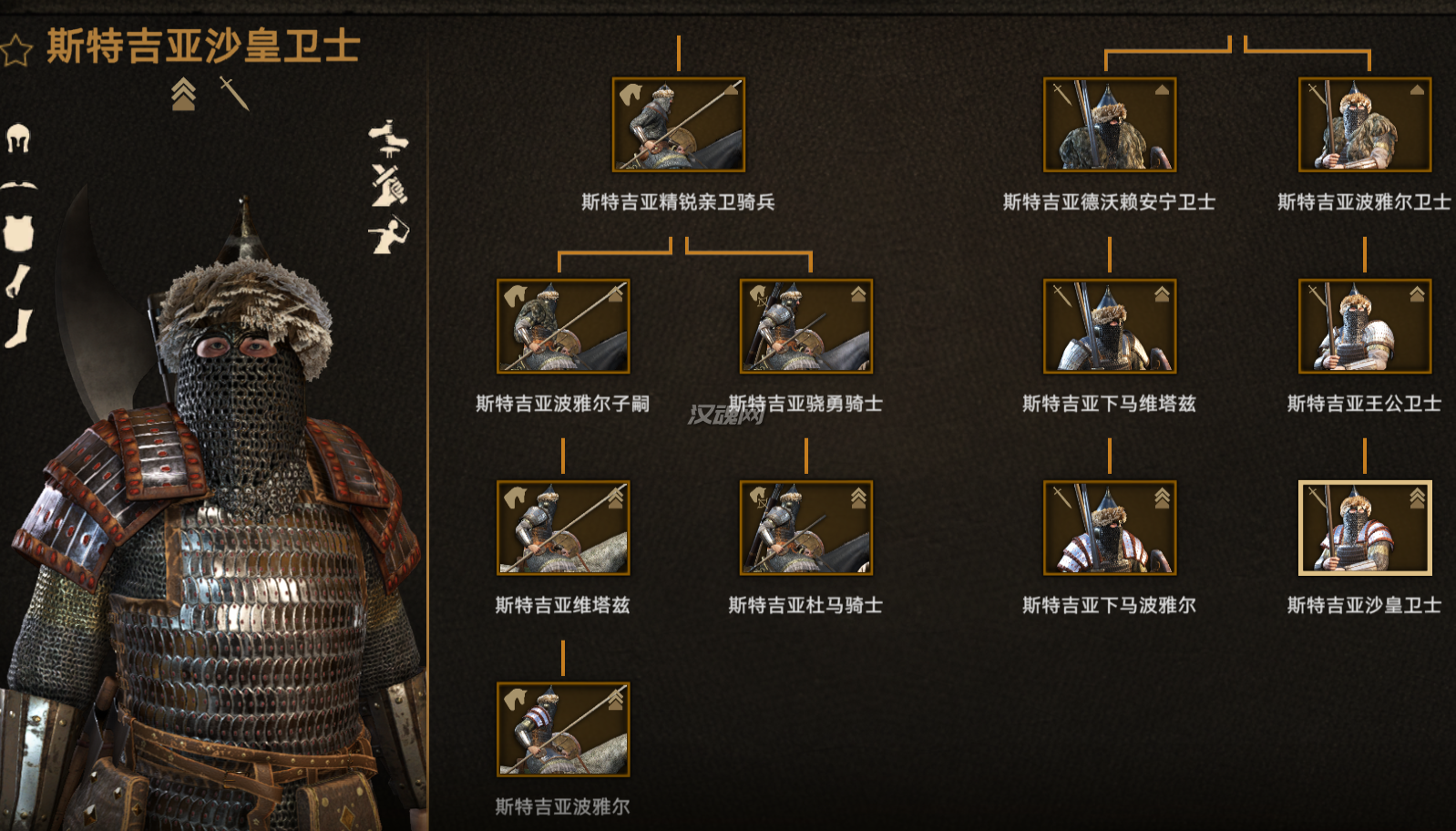Screen dimensions: 1456x831
Task: Select the 斯特吉亚德沃赖安宁卫士 troop thumbnail
Action: point(1110,125)
